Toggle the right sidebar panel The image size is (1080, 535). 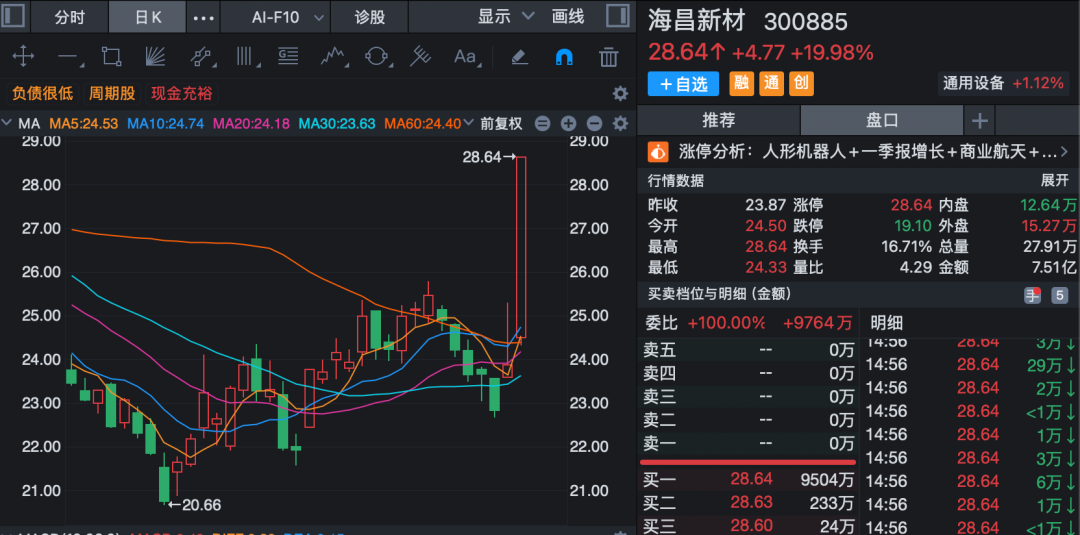coord(621,17)
